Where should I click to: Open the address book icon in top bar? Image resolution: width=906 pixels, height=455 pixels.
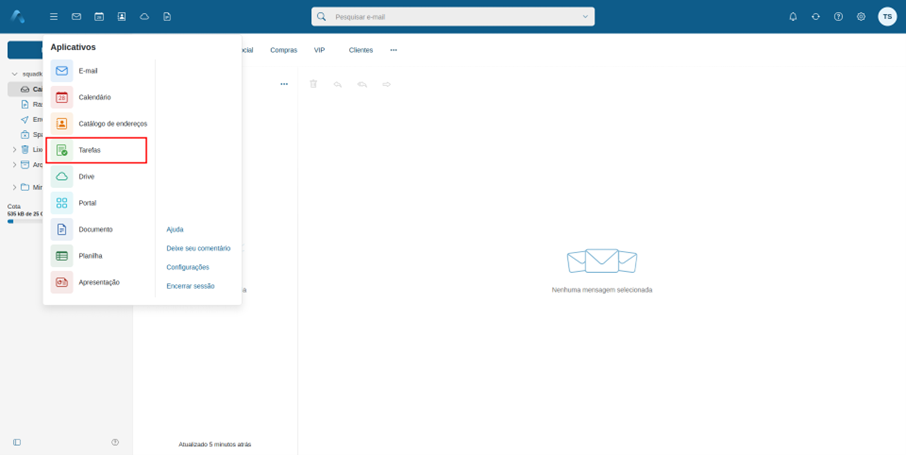pyautogui.click(x=121, y=17)
